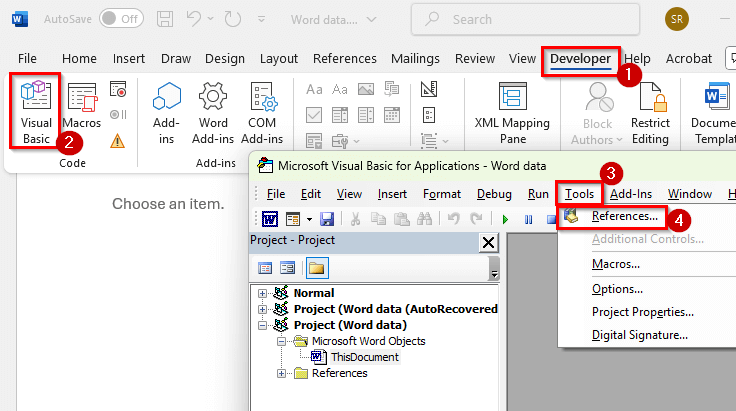The image size is (736, 411).
Task: Switch to the Insert ribbon tab
Action: 129,59
